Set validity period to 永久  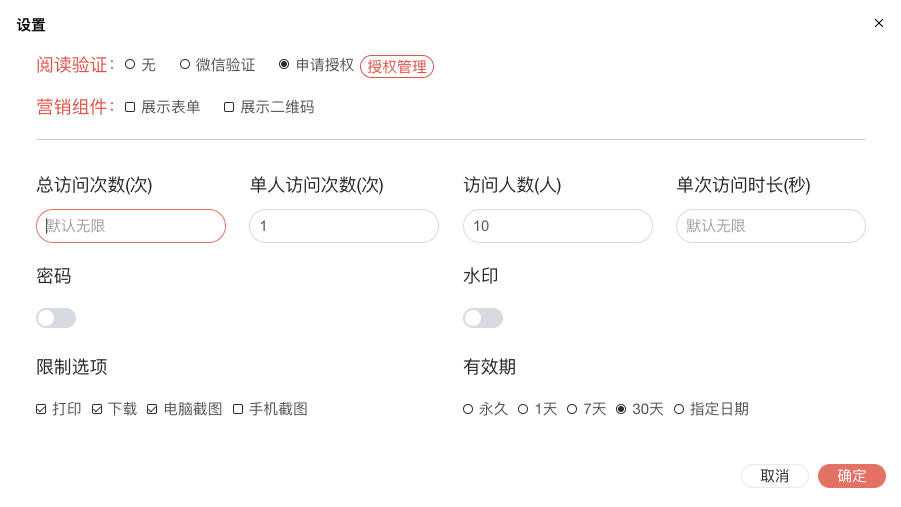[468, 409]
